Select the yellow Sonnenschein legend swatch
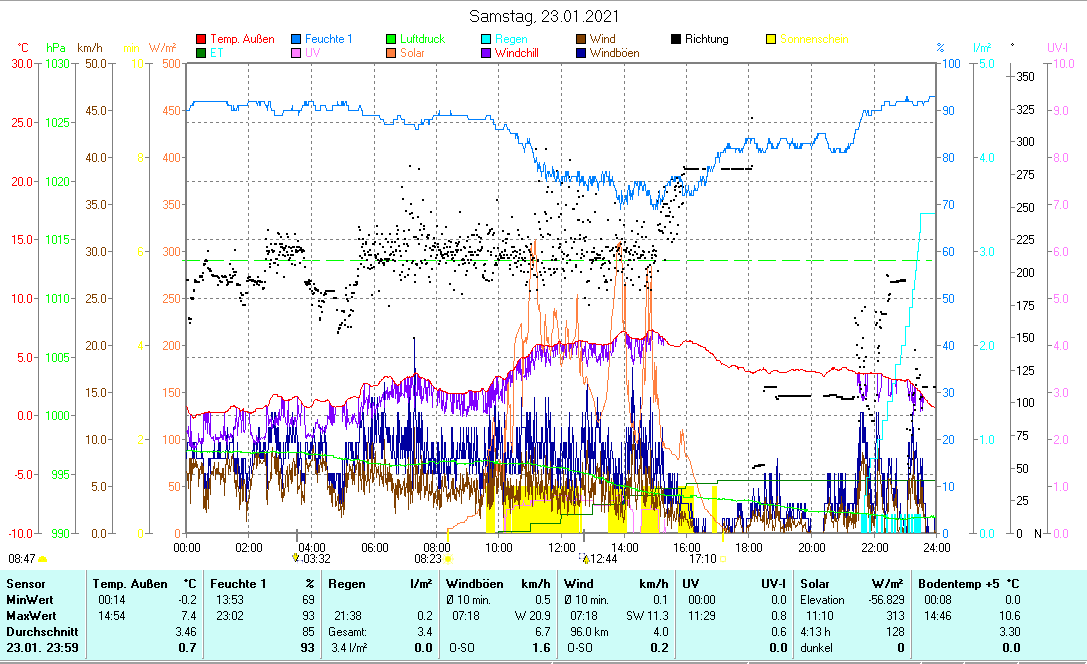1087x664 pixels. coord(771,40)
